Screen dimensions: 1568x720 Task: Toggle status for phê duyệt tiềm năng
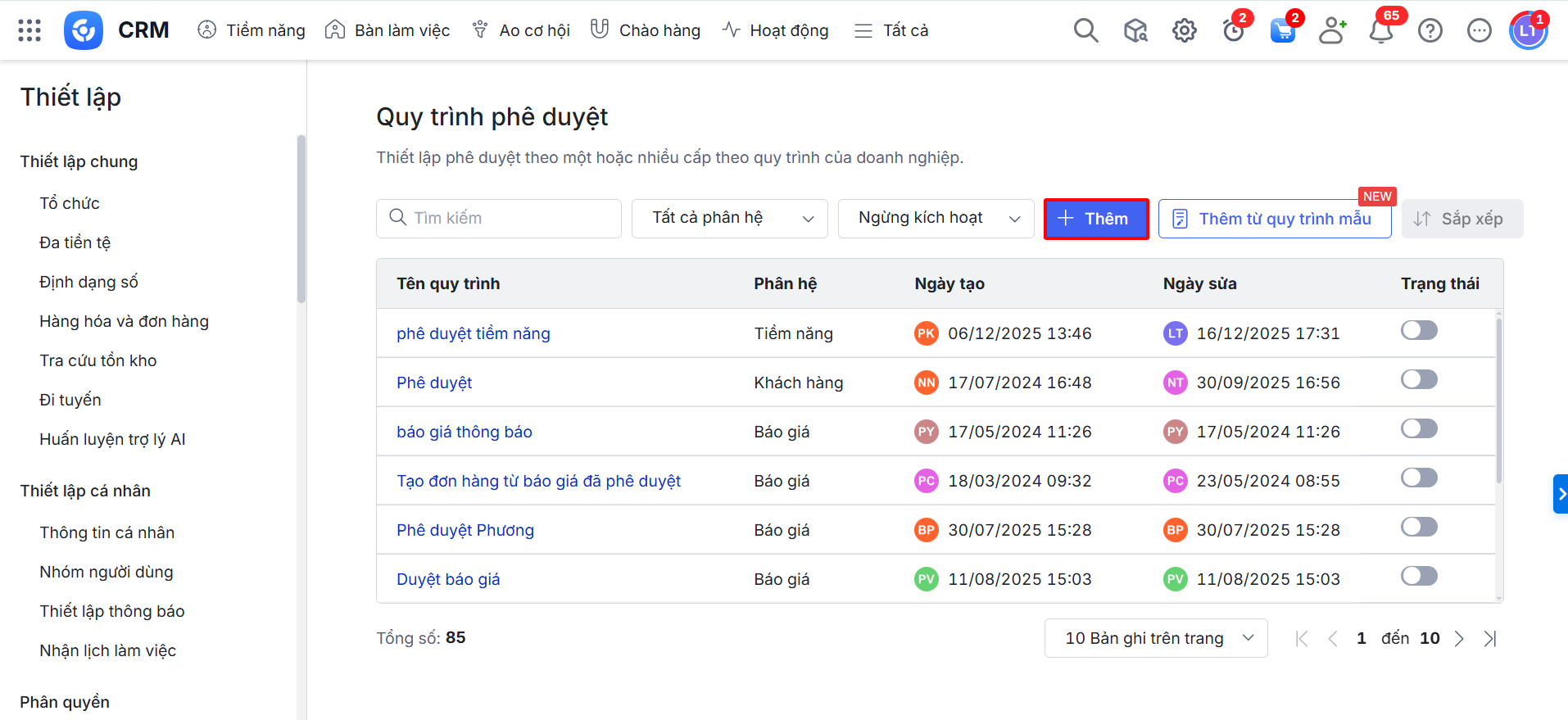1419,330
